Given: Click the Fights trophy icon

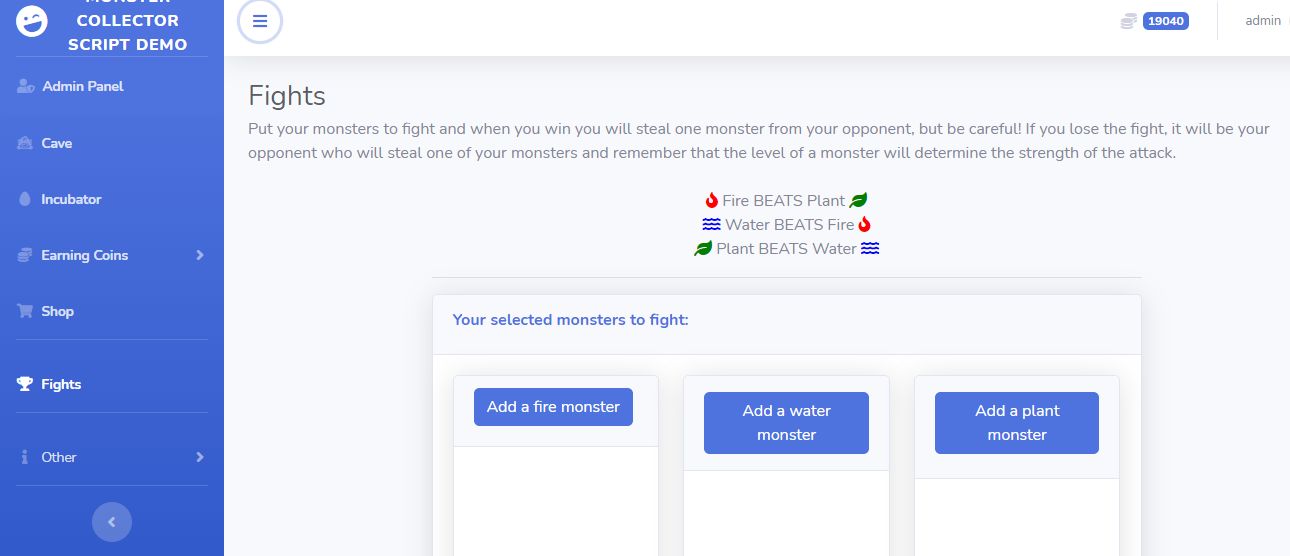Looking at the screenshot, I should pos(25,384).
